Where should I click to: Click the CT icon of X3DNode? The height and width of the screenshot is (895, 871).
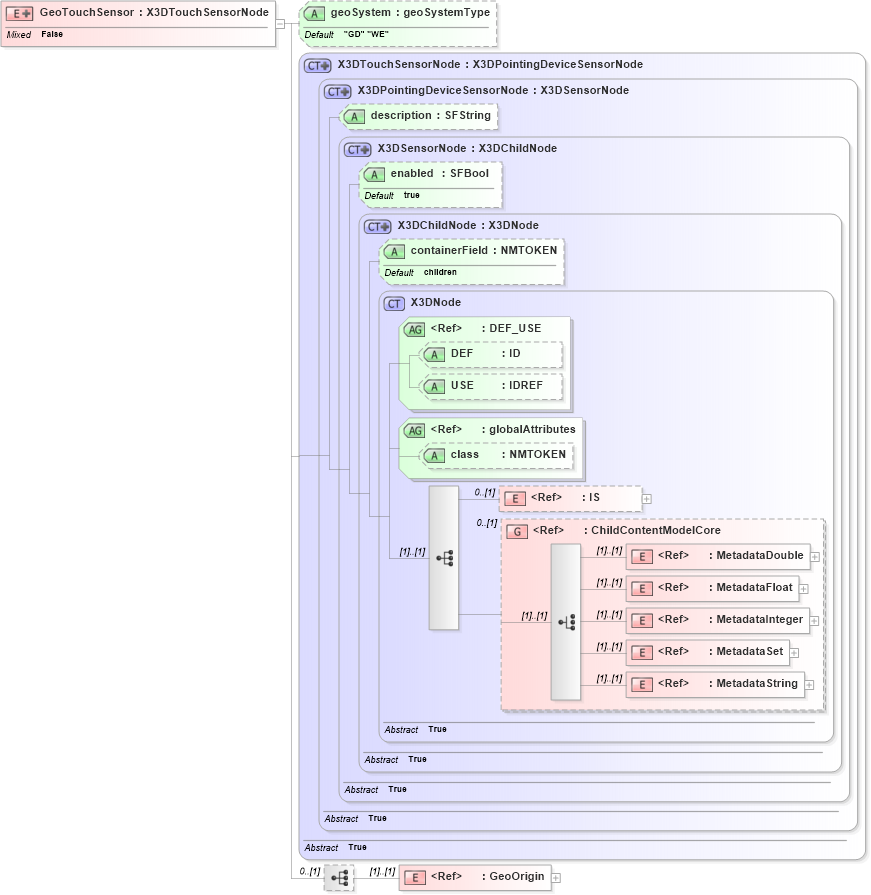click(x=394, y=304)
